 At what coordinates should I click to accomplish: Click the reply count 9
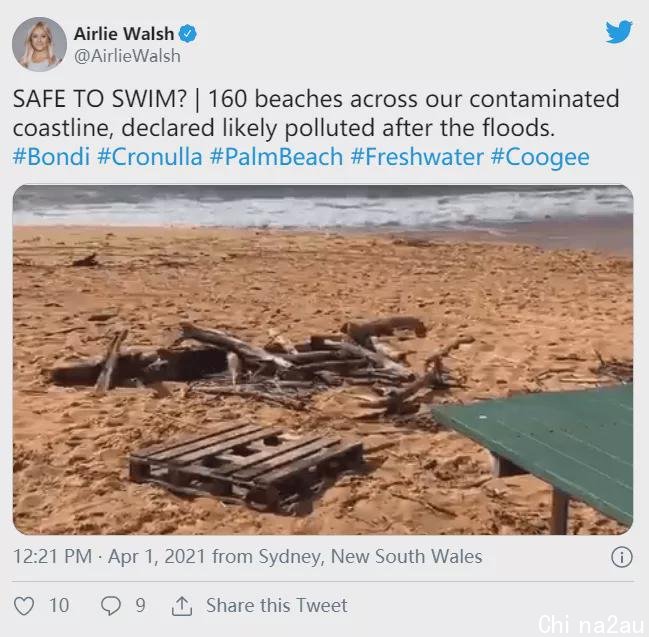click(140, 606)
